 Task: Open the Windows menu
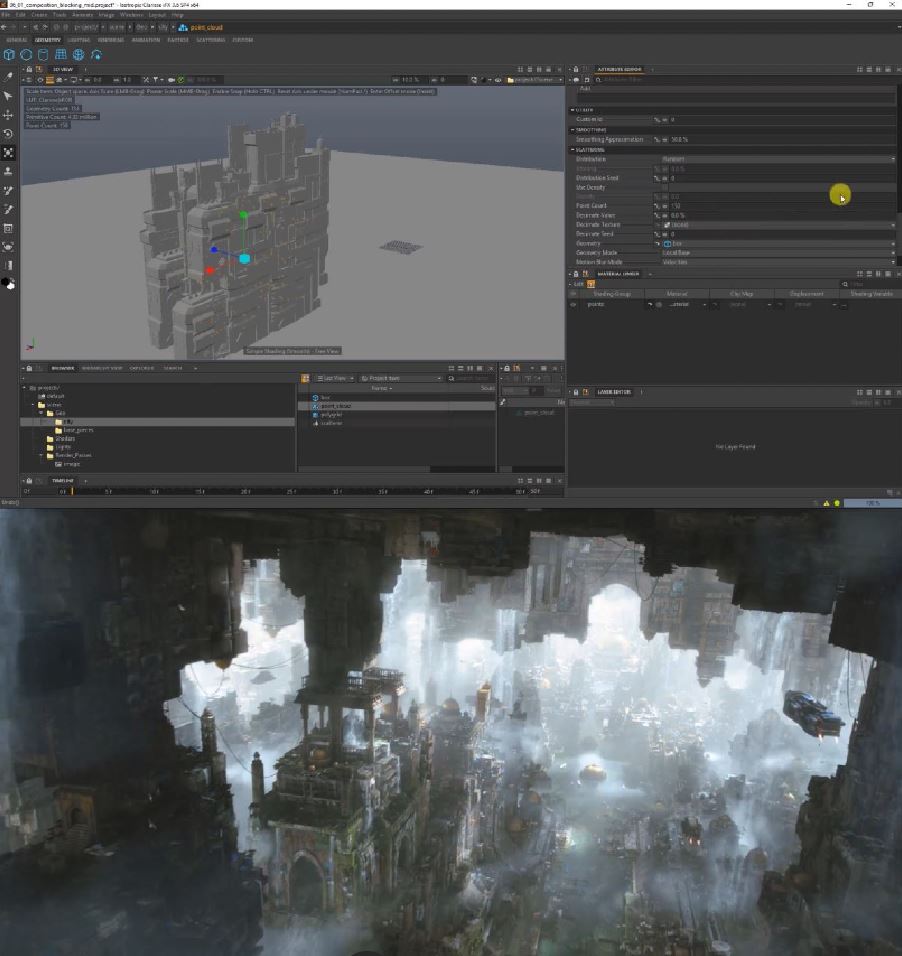click(131, 15)
